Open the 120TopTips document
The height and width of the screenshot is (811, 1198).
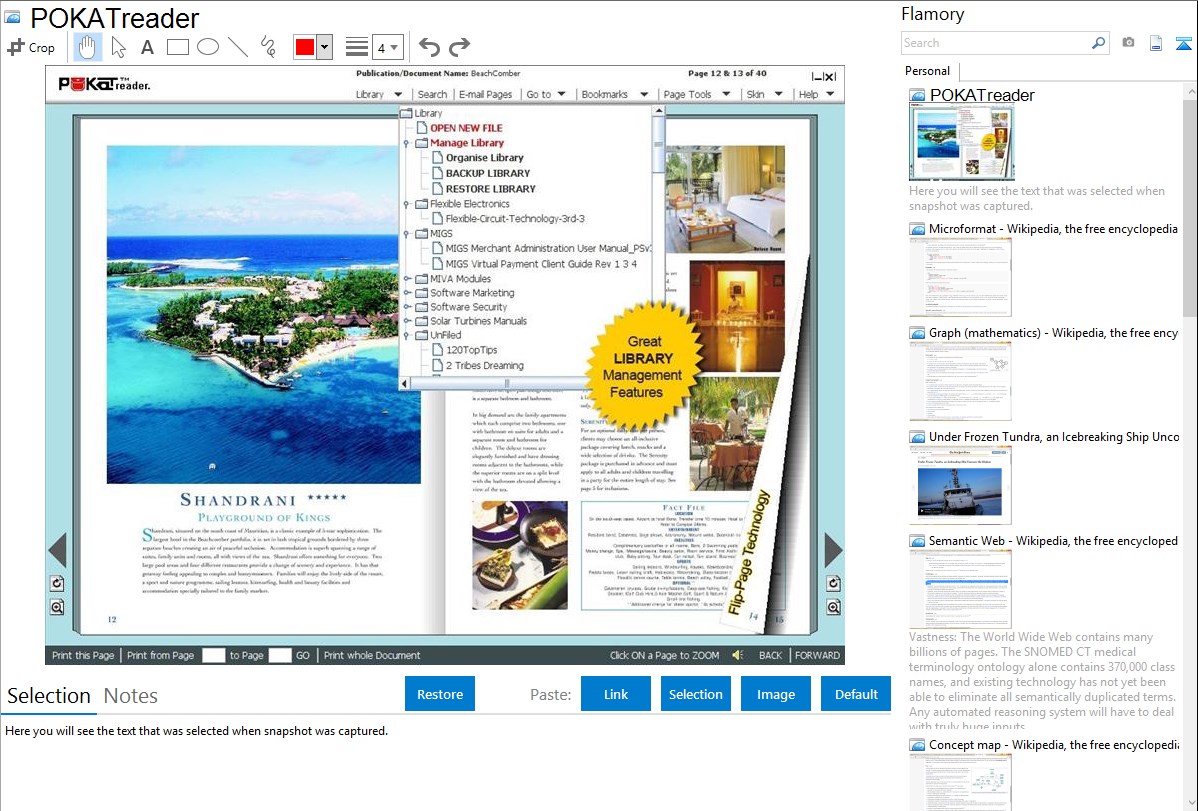coord(471,349)
